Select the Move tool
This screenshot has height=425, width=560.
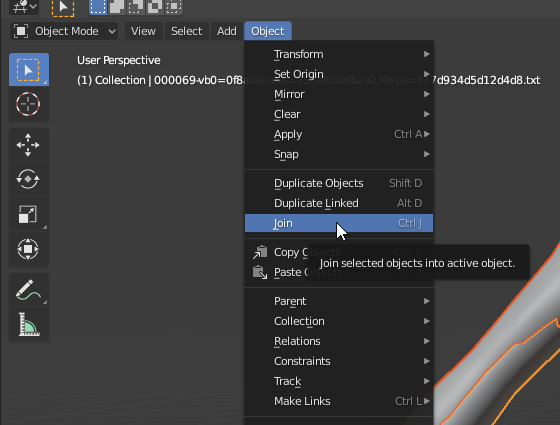(x=29, y=145)
